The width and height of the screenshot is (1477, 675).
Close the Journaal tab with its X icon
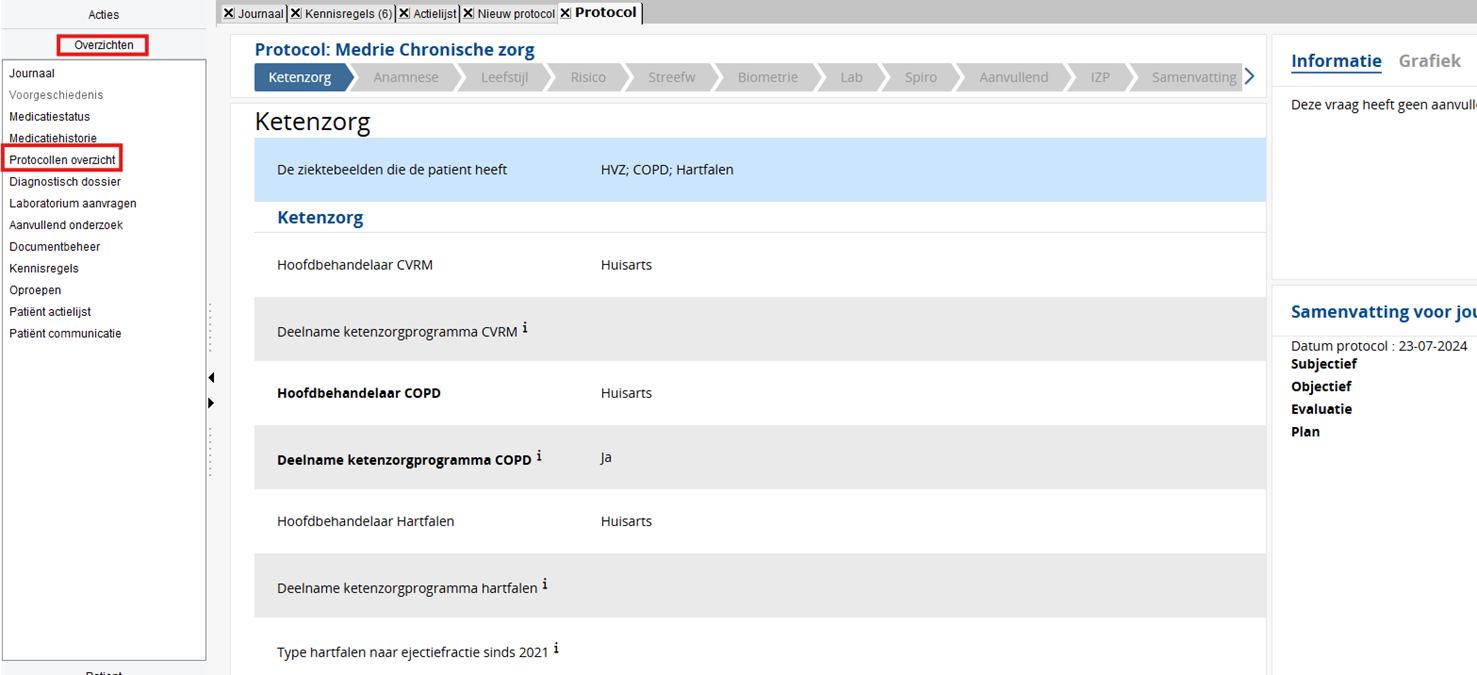coord(229,14)
